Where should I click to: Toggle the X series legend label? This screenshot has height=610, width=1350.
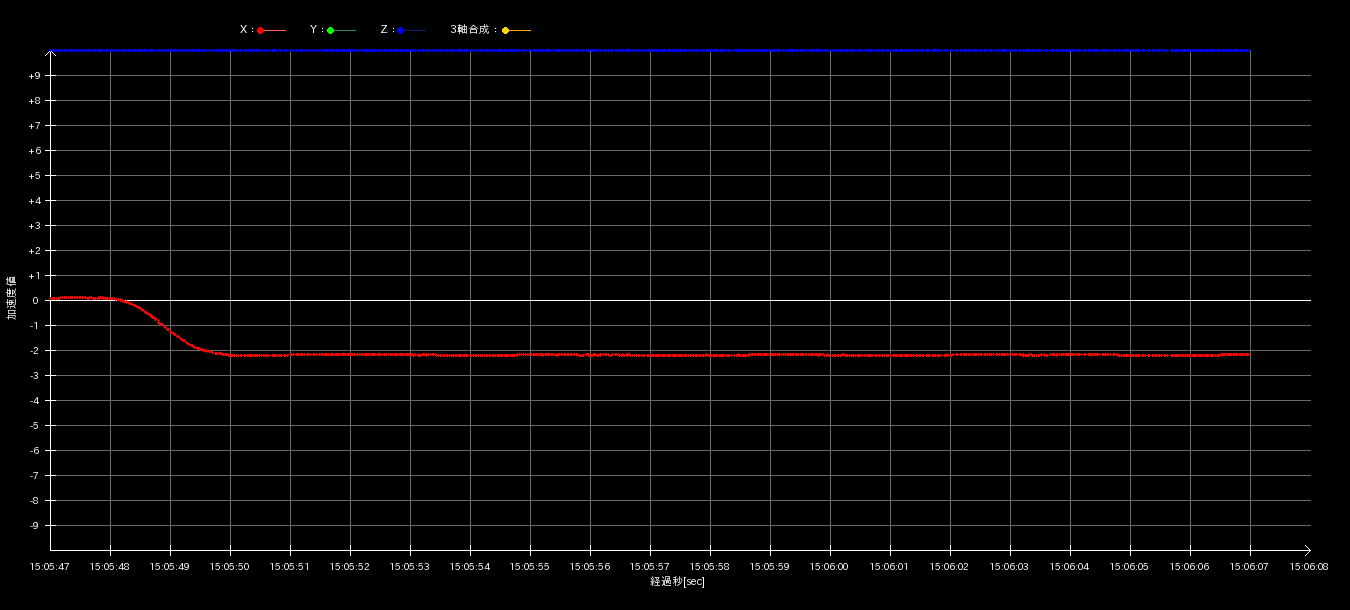point(244,30)
